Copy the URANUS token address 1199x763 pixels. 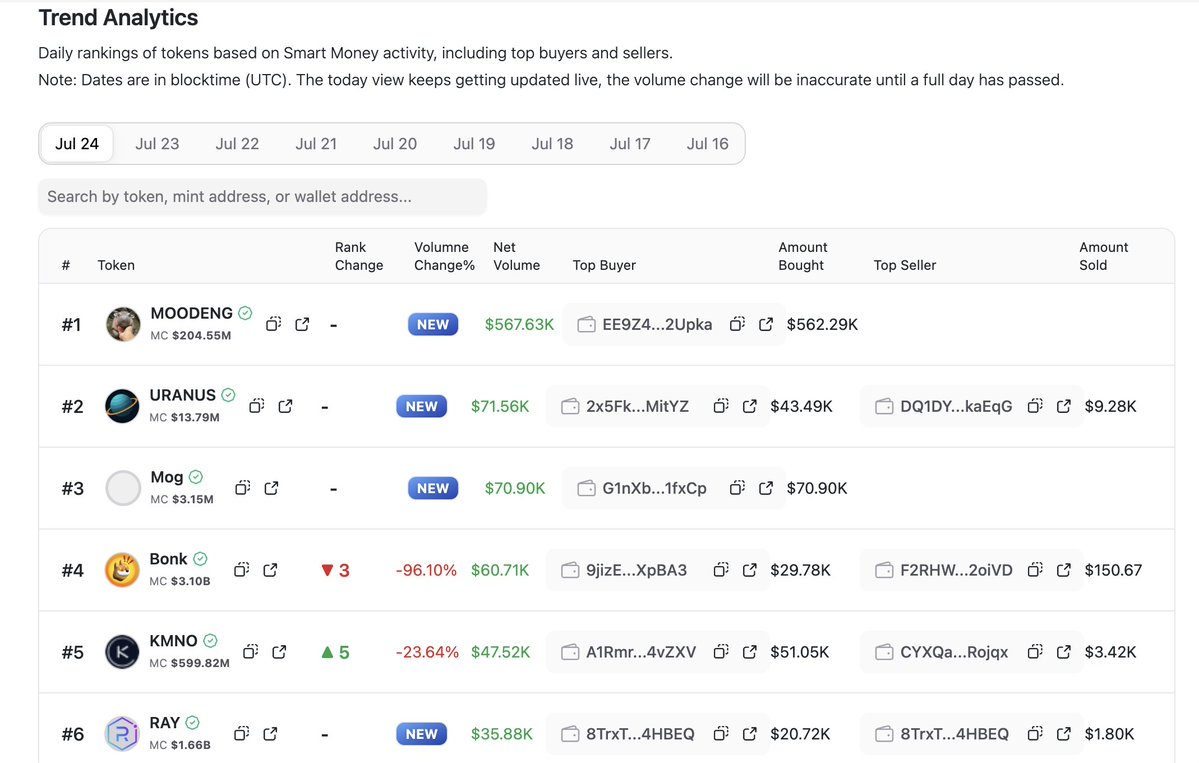tap(257, 406)
